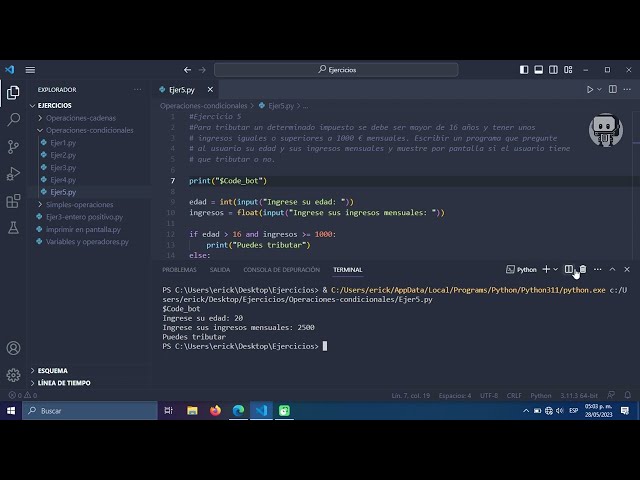Open the Search view in activity bar

(13, 120)
